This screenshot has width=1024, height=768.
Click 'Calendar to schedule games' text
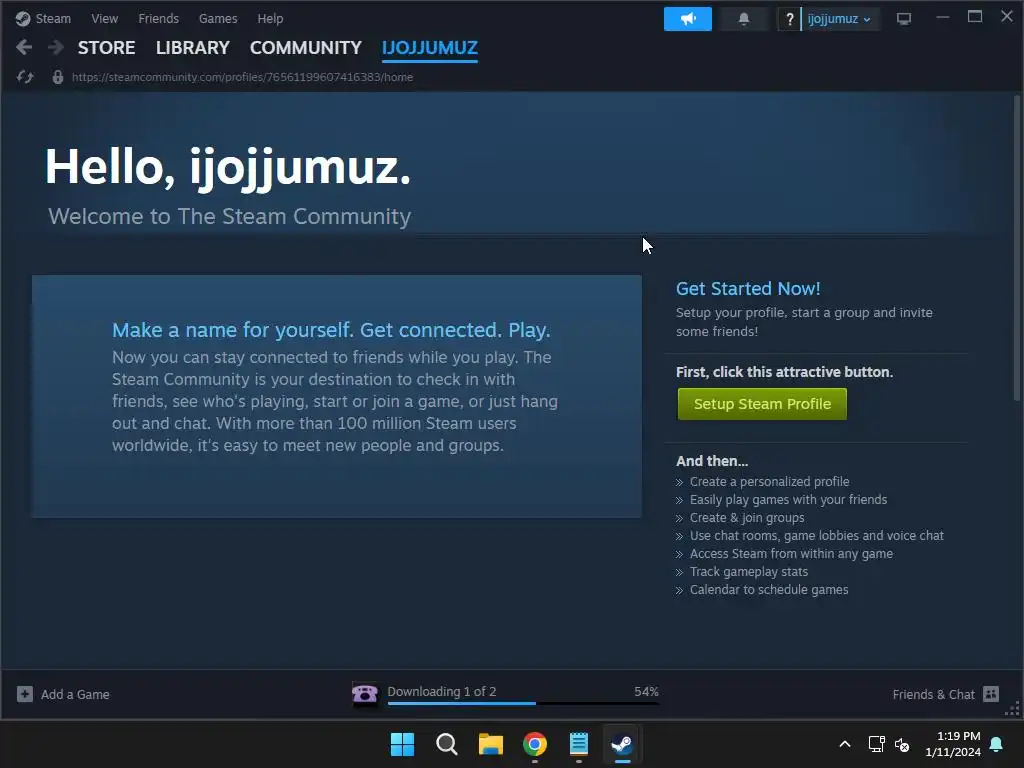pyautogui.click(x=769, y=590)
